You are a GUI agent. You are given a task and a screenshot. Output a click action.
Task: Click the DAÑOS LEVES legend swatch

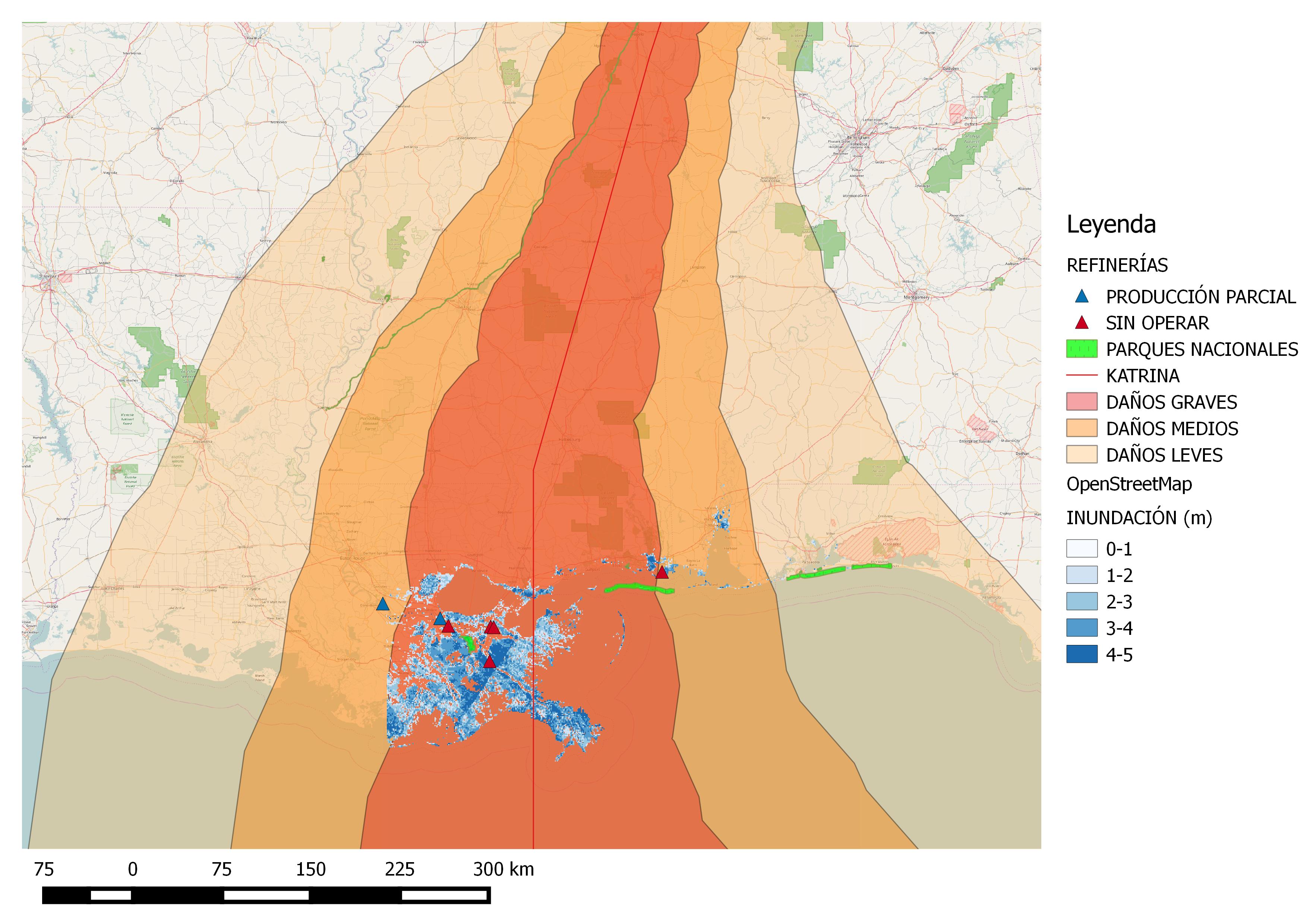[1082, 455]
